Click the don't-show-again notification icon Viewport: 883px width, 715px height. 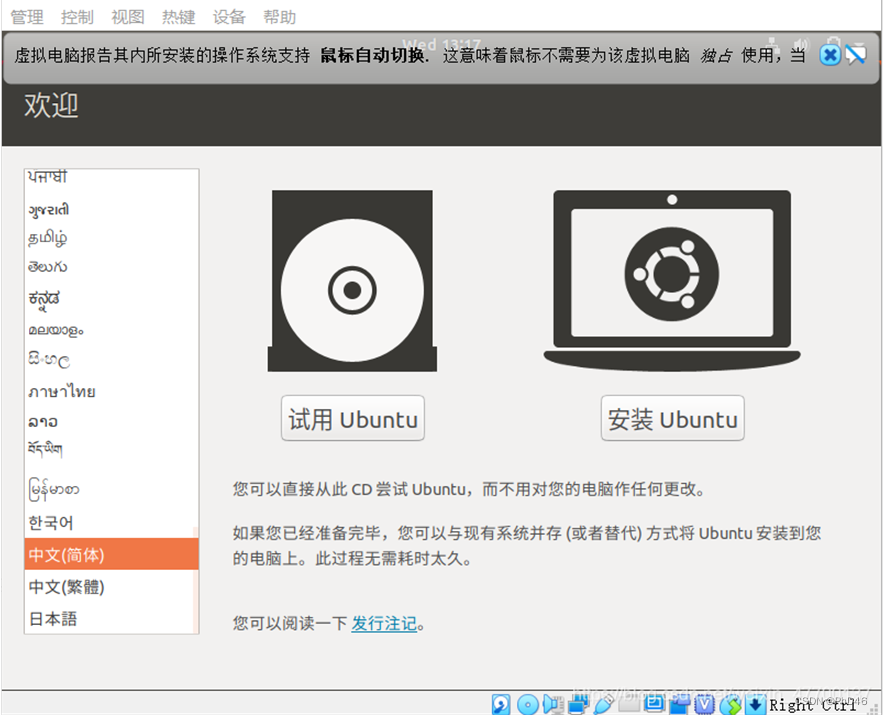coord(855,55)
